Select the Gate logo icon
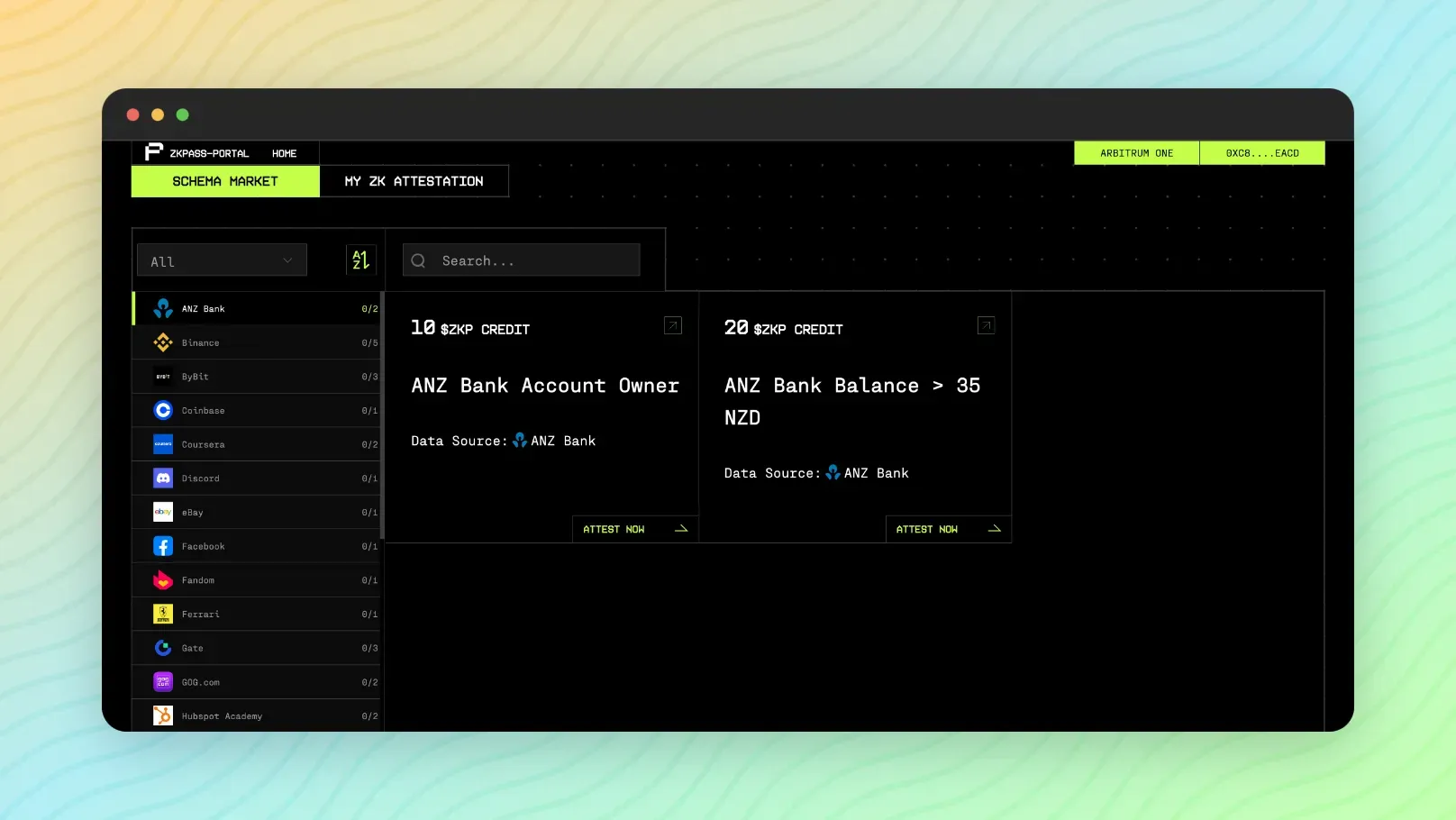The height and width of the screenshot is (820, 1456). [163, 648]
